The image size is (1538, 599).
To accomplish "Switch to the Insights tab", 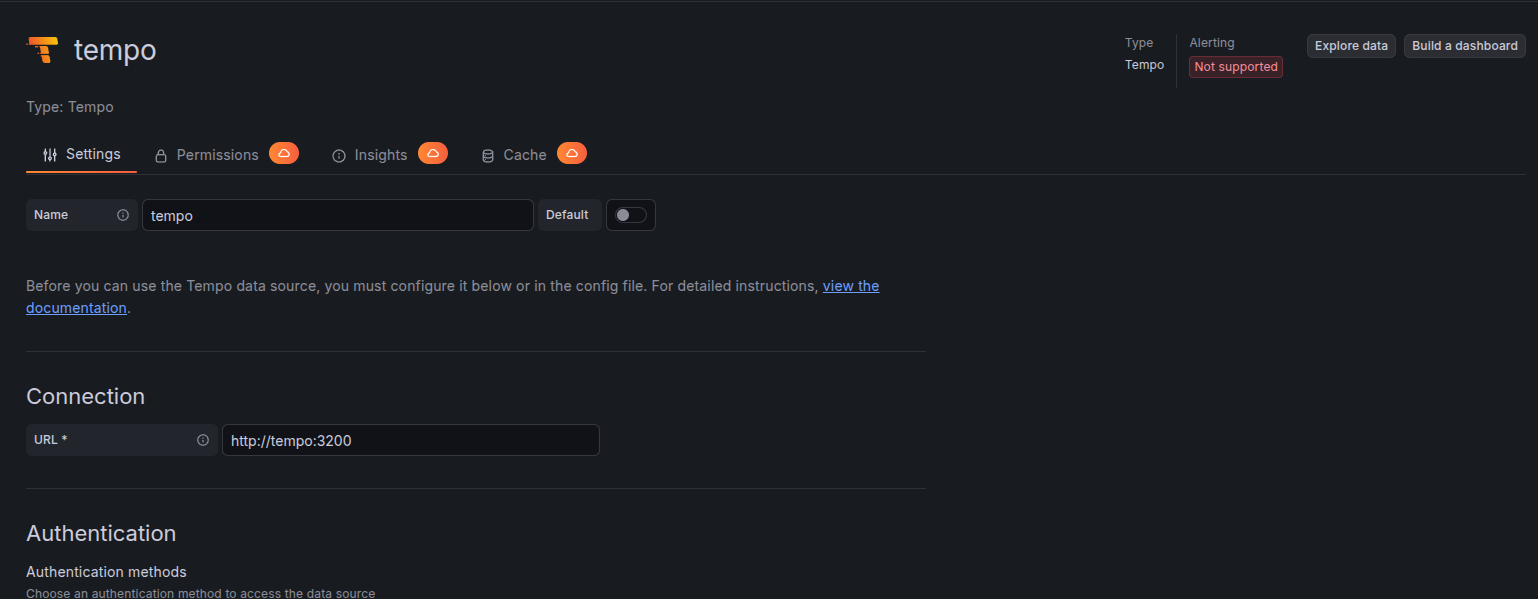I will (x=380, y=155).
